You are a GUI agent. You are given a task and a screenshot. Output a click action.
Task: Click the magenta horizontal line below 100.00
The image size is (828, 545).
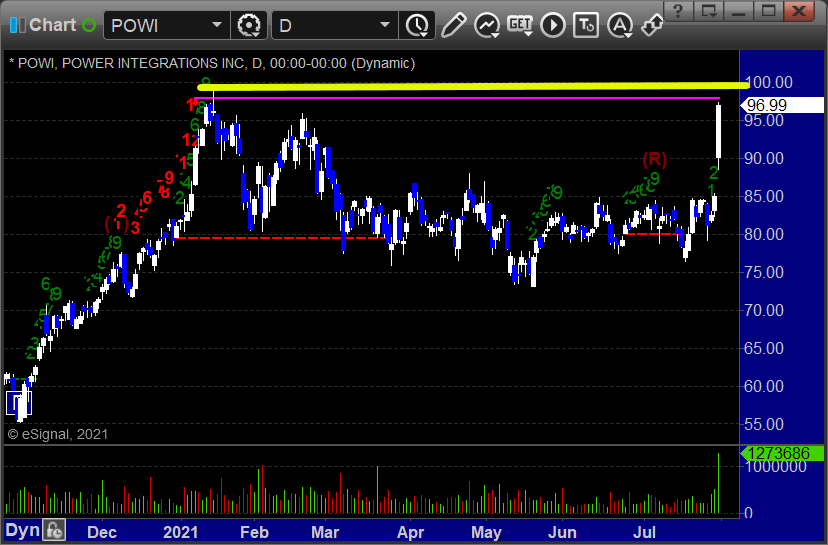[457, 98]
